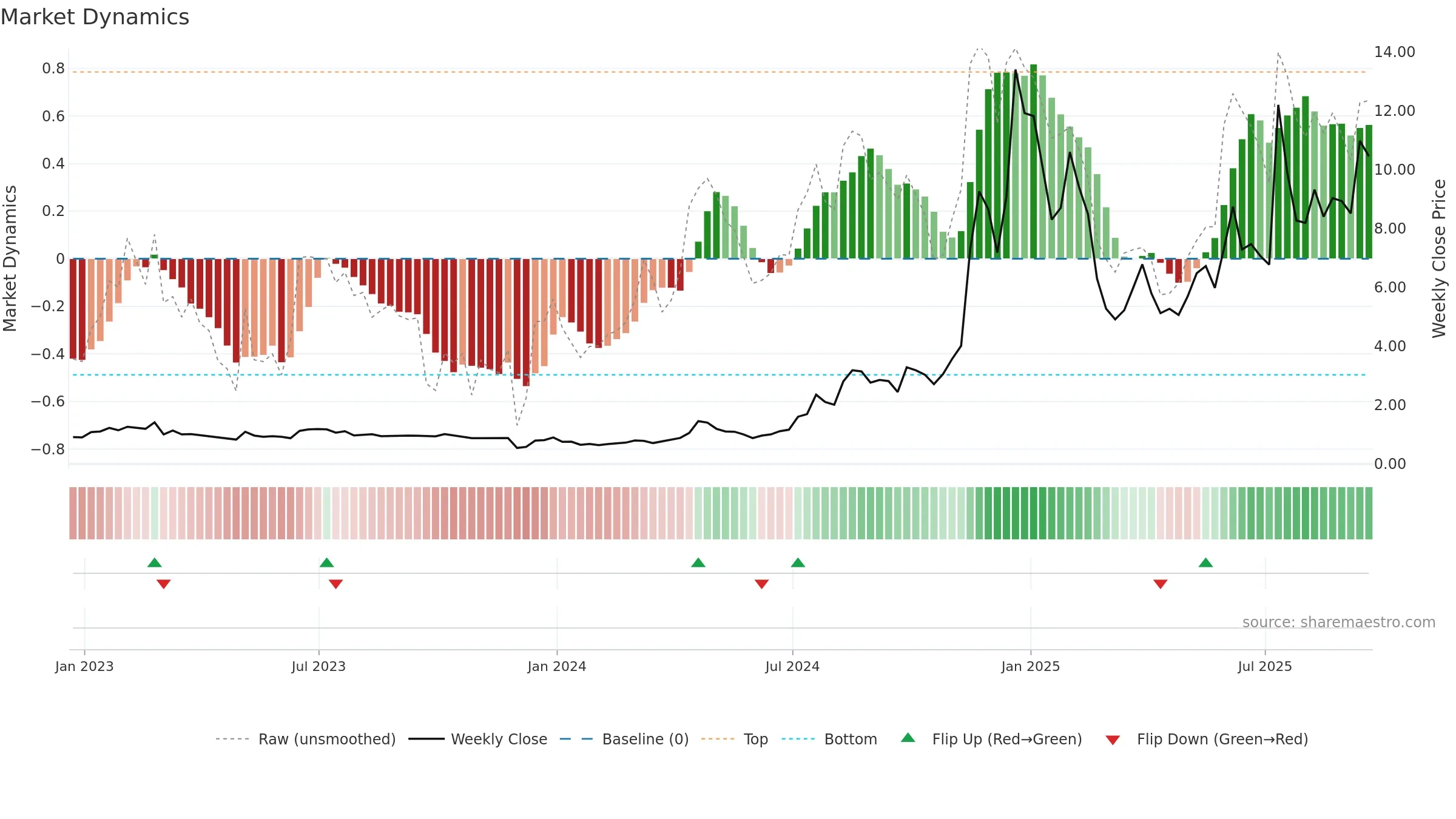Viewport: 1456px width, 819px height.
Task: Click the Weekly Close legend entry
Action: point(477,739)
